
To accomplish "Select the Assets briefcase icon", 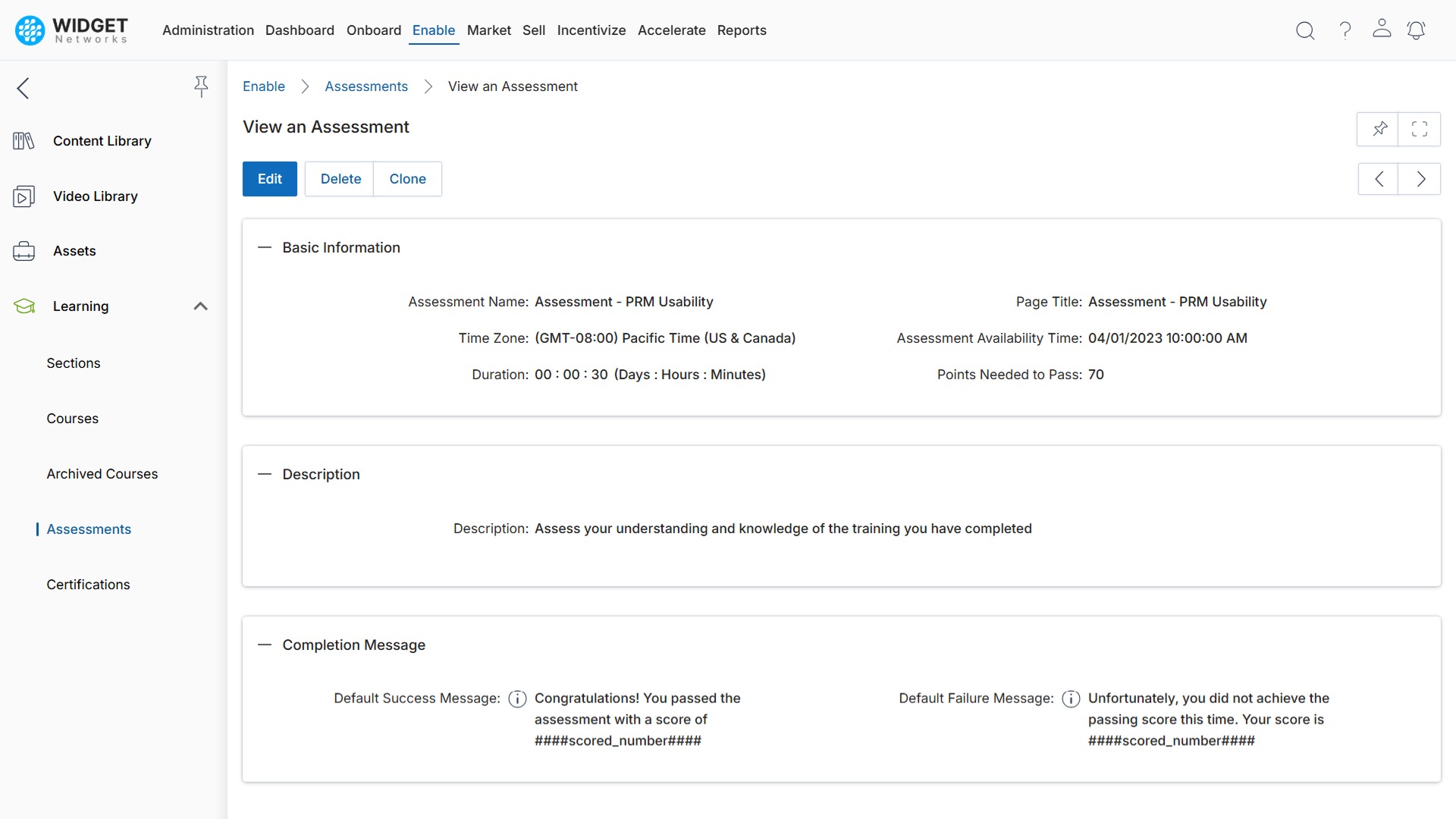I will pos(24,251).
